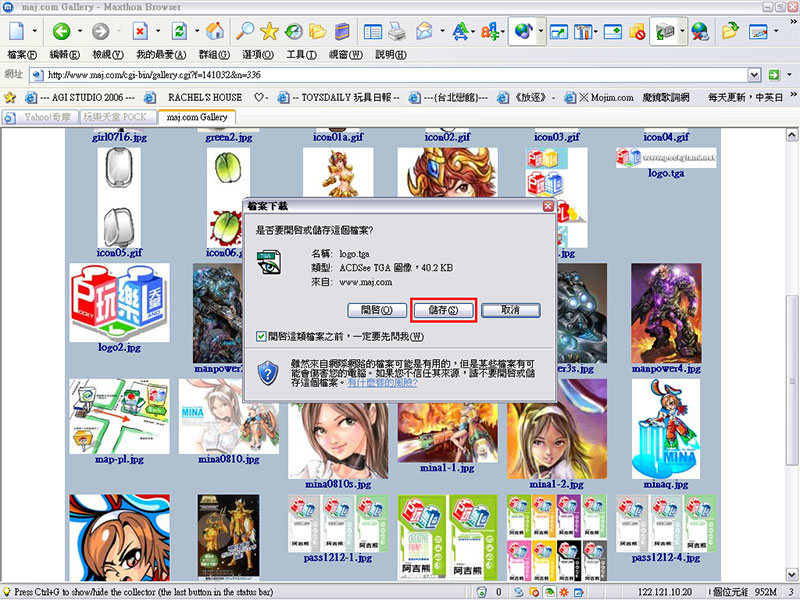Expand the address bar URL dropdown
Screen dimensions: 800x600
click(756, 75)
